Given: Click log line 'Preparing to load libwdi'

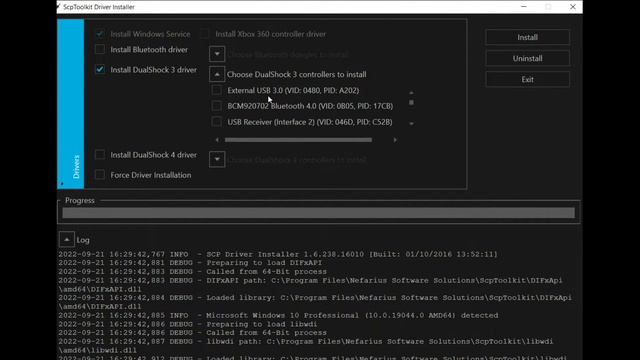Looking at the screenshot, I should pyautogui.click(x=188, y=324).
